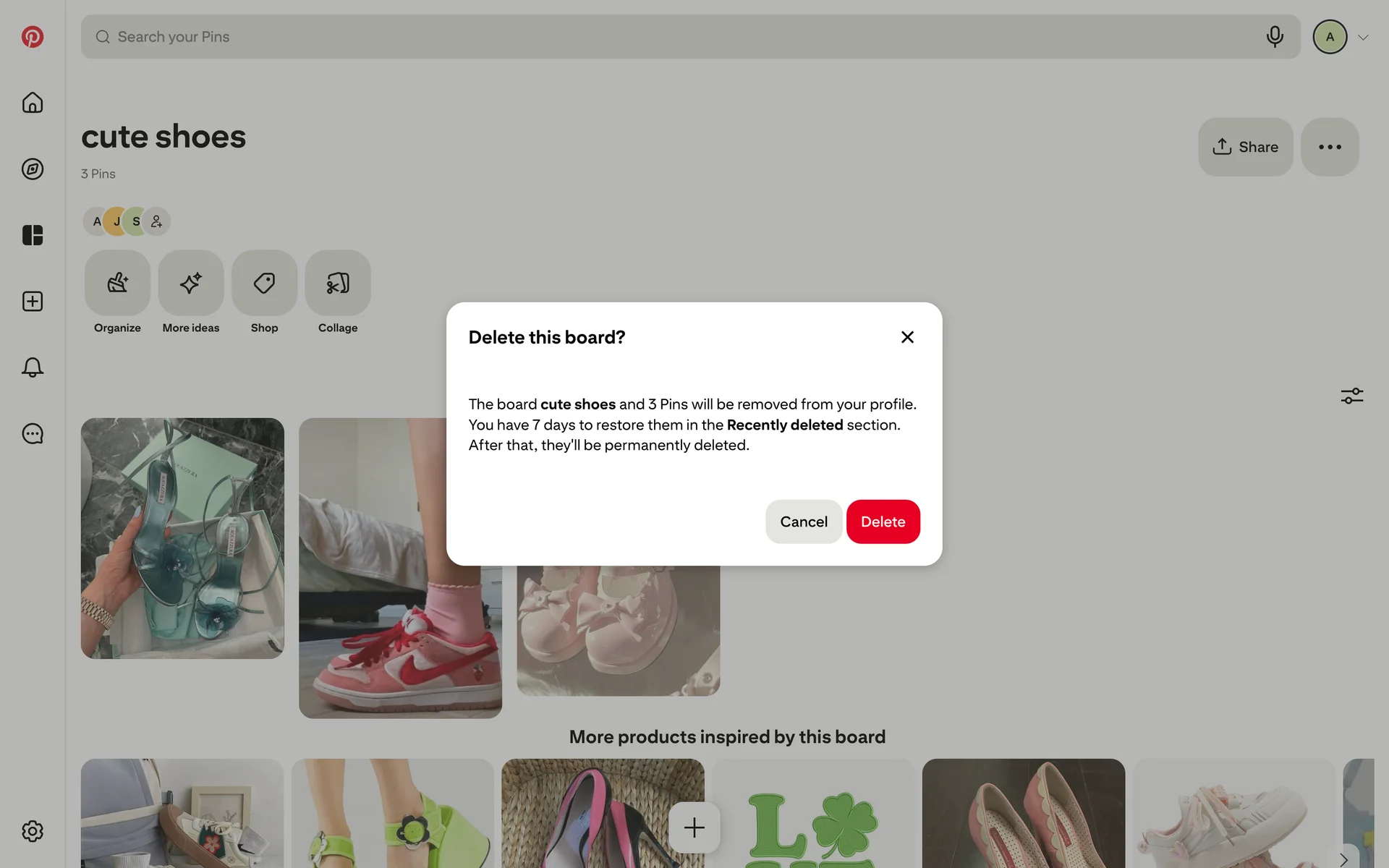1389x868 pixels.
Task: Open notifications bell icon
Action: [33, 367]
